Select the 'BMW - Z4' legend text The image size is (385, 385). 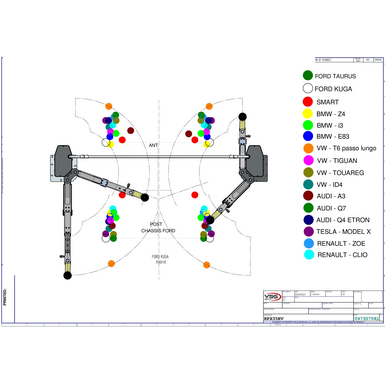click(331, 114)
